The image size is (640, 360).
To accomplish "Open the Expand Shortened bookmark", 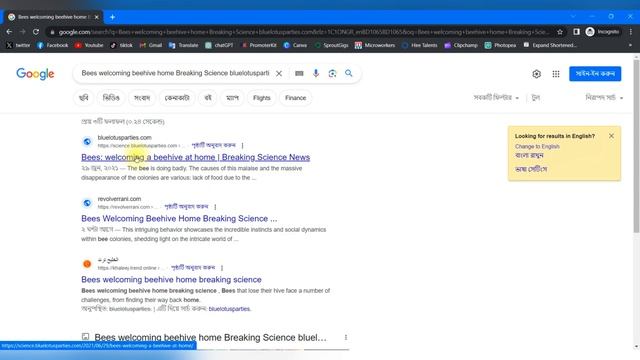I will click(550, 45).
